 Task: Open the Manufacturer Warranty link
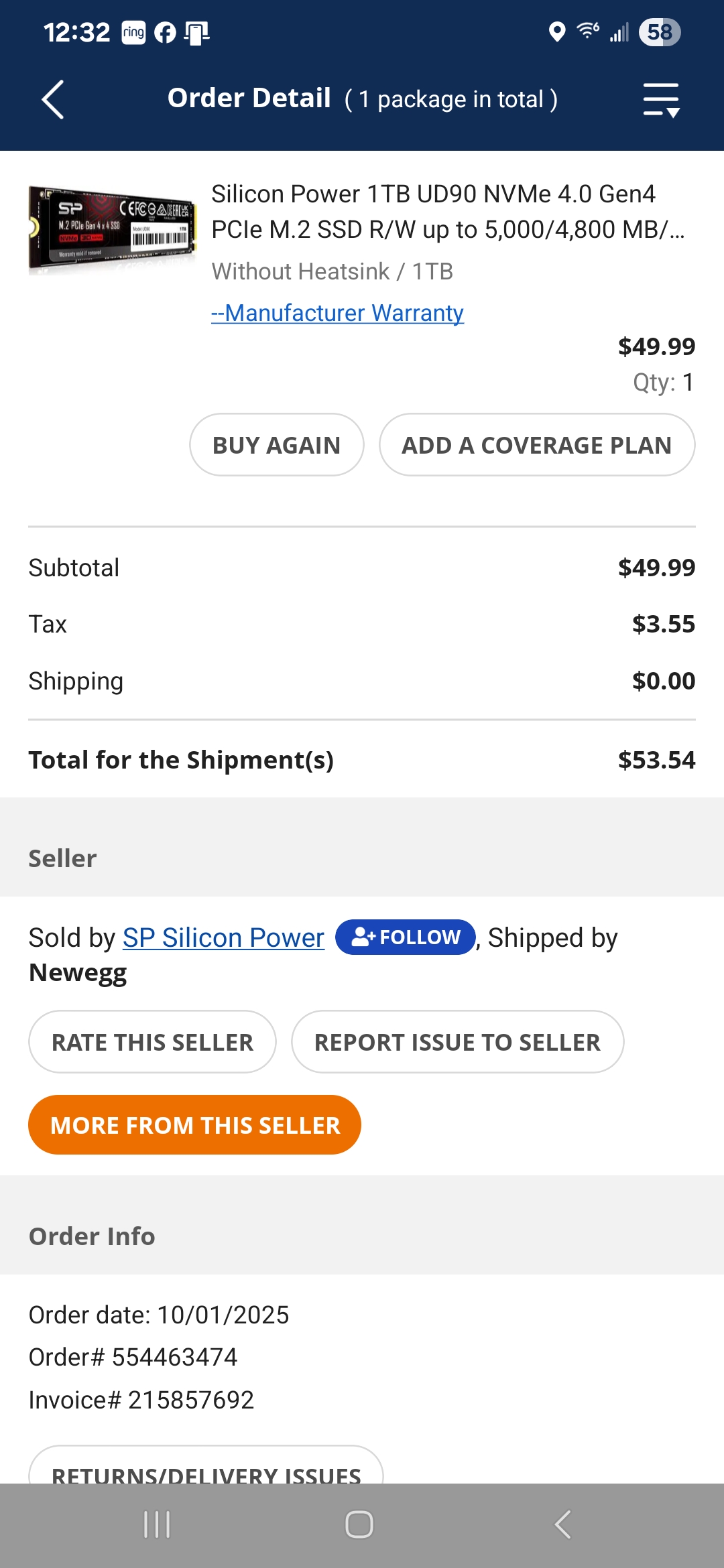(337, 313)
